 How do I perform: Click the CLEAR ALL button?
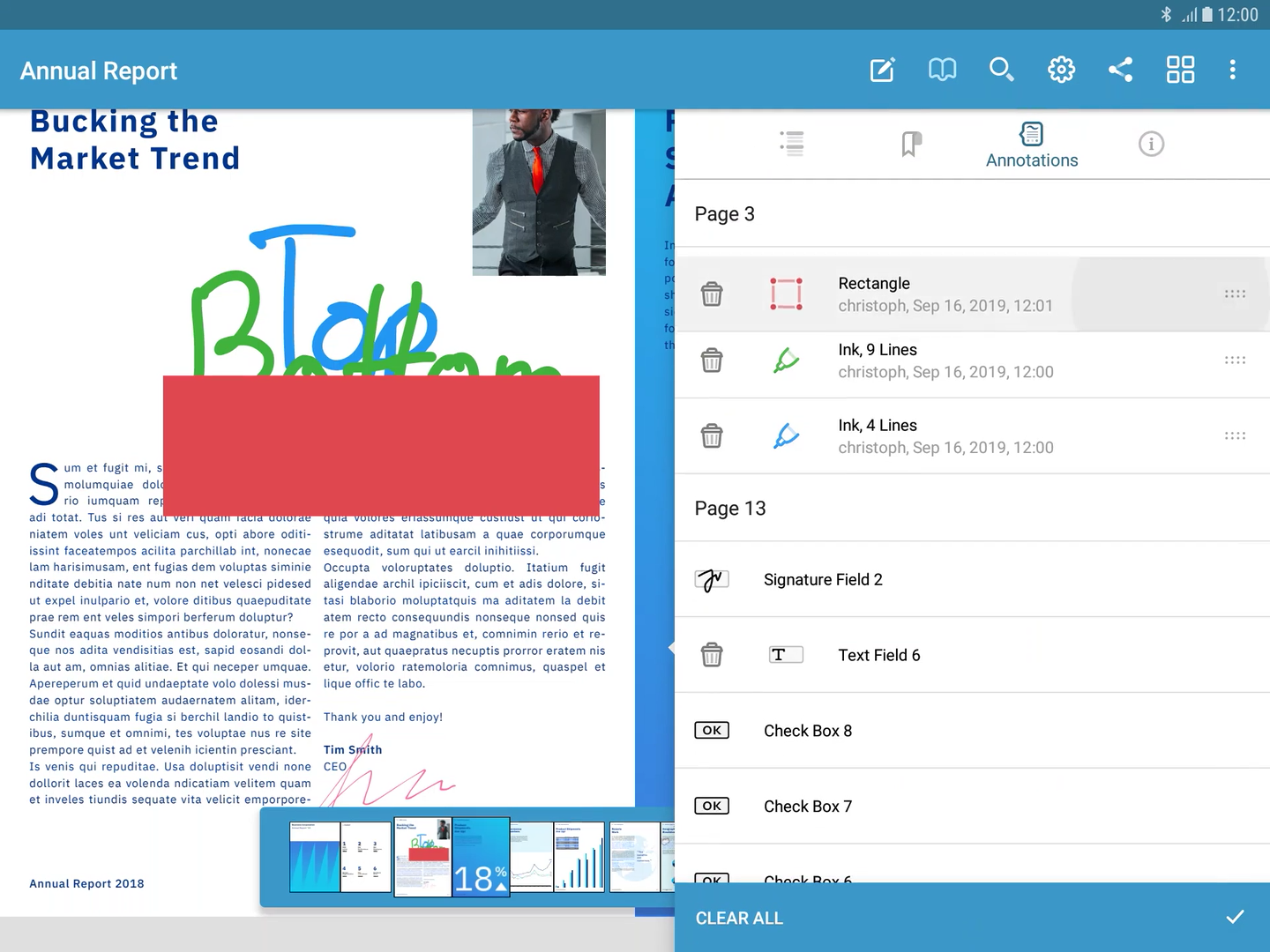[739, 918]
